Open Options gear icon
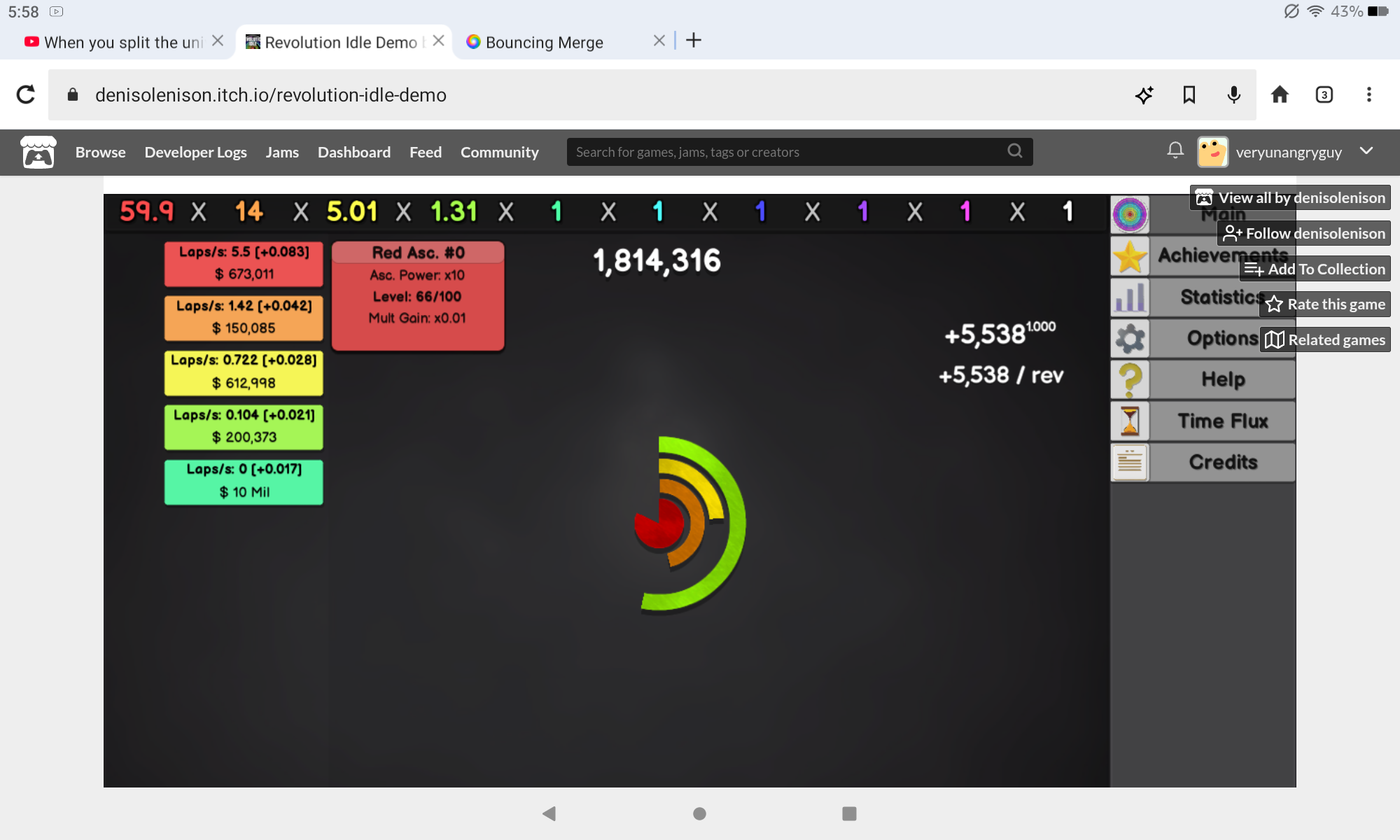Image resolution: width=1400 pixels, height=840 pixels. tap(1129, 339)
